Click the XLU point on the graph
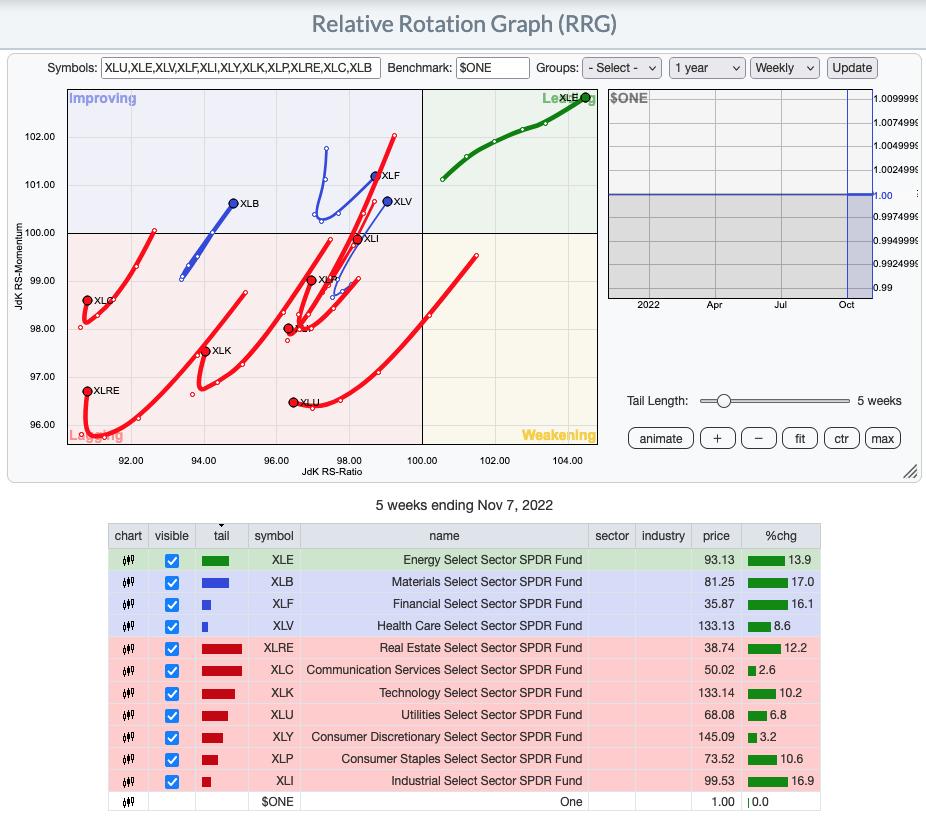926x816 pixels. tap(293, 402)
